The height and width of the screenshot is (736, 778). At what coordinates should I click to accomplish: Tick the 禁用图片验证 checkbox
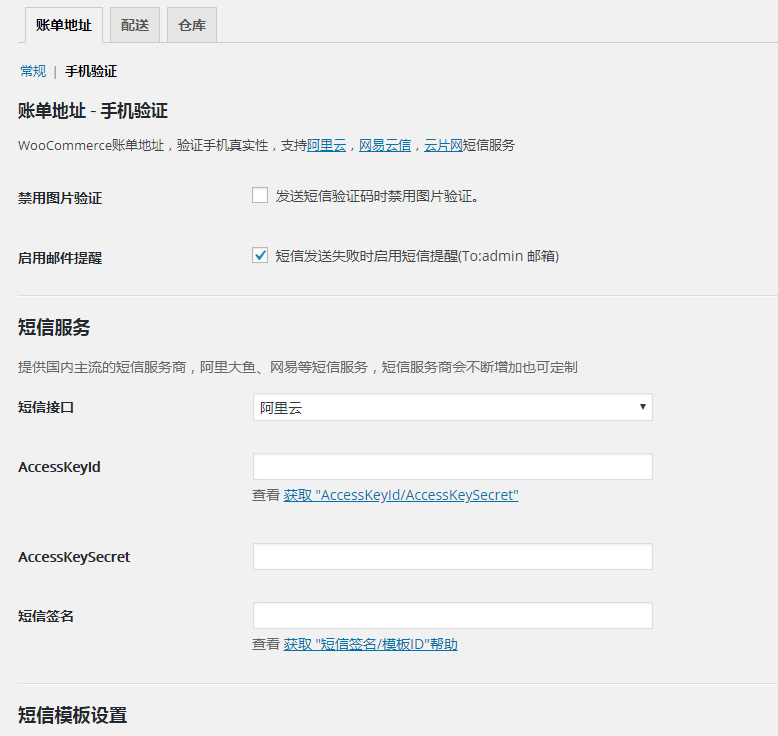pyautogui.click(x=260, y=196)
